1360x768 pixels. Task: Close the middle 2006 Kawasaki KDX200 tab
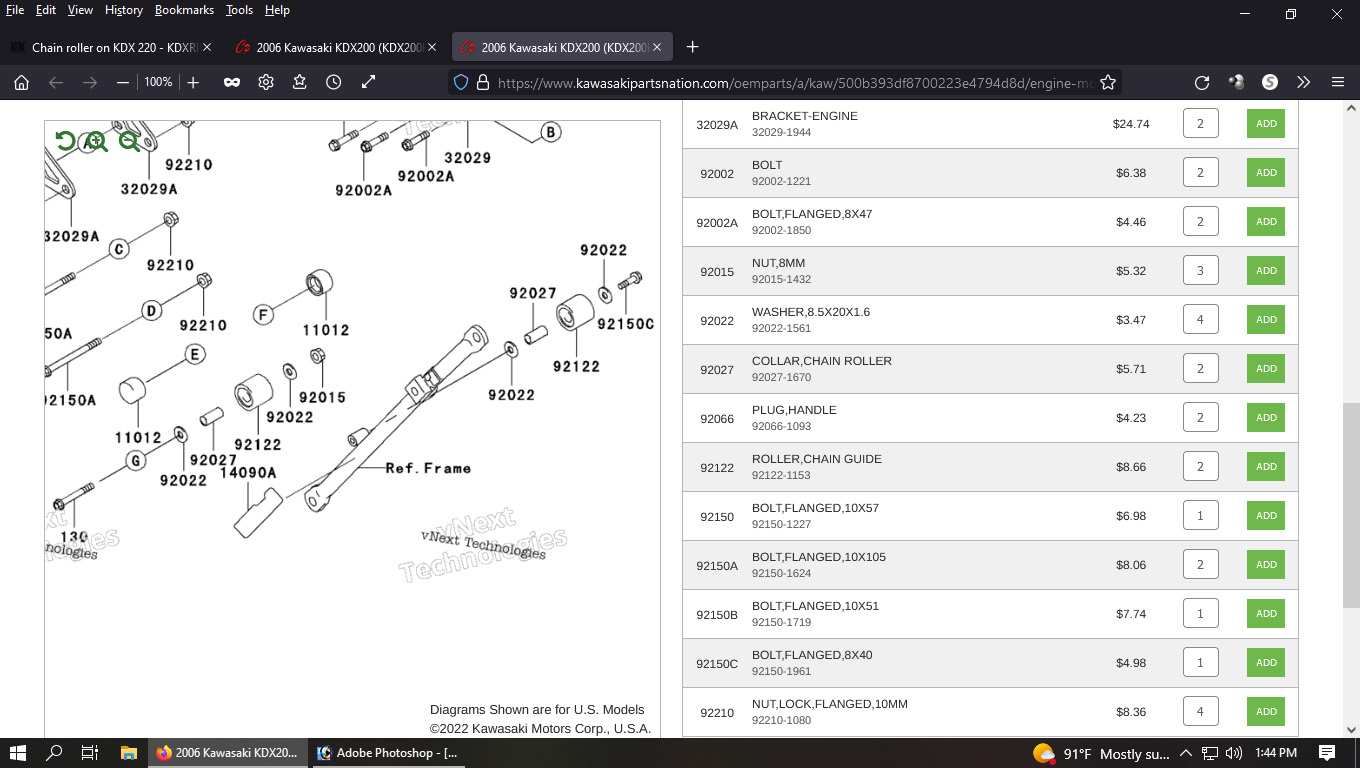coord(433,47)
